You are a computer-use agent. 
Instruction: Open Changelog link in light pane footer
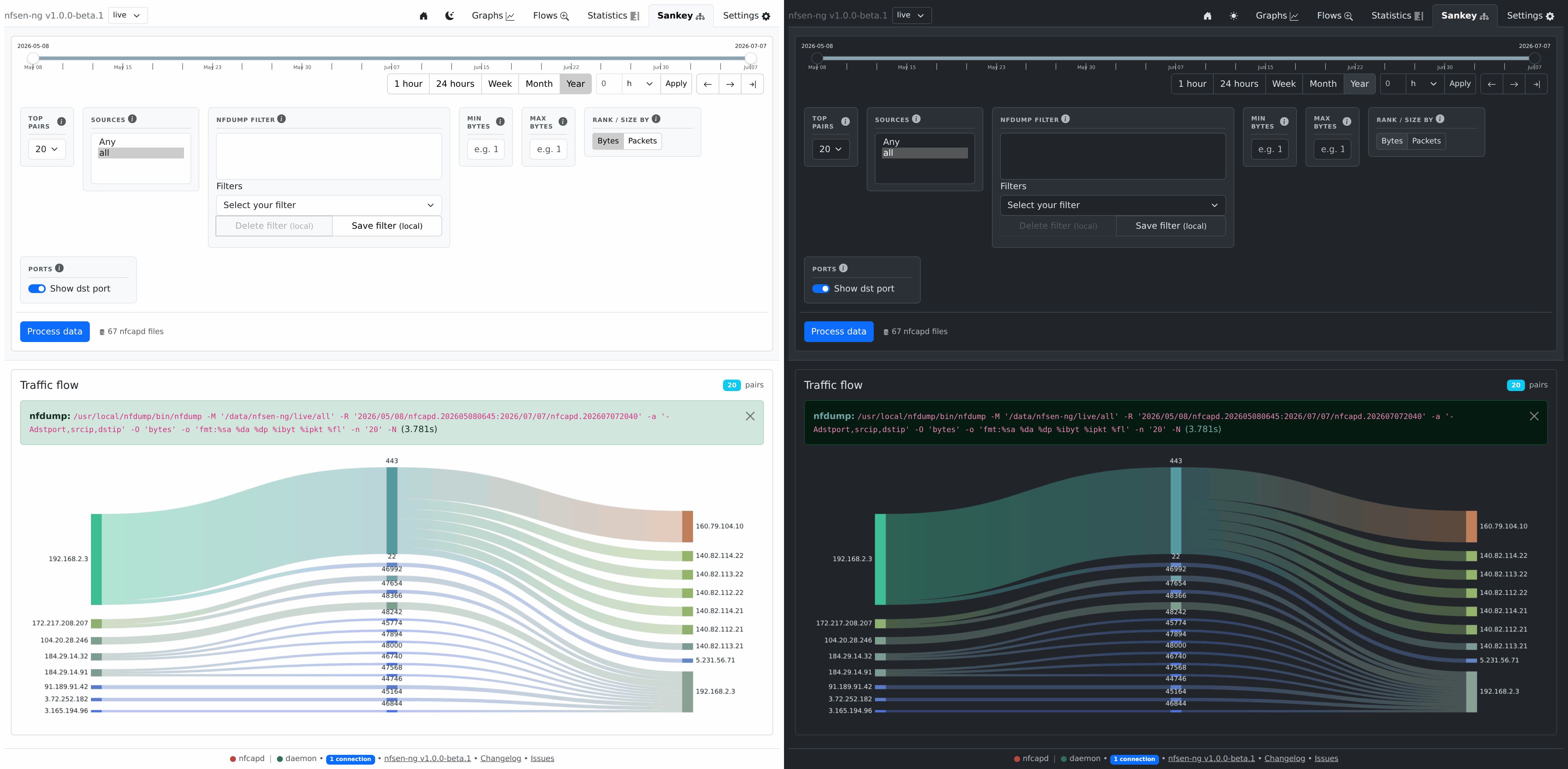click(x=501, y=758)
